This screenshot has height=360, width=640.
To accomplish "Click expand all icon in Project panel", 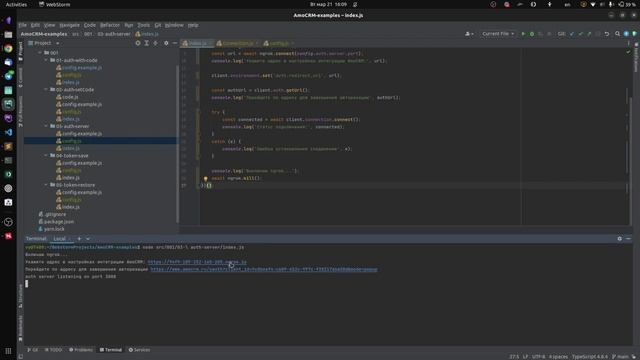I will coord(147,43).
